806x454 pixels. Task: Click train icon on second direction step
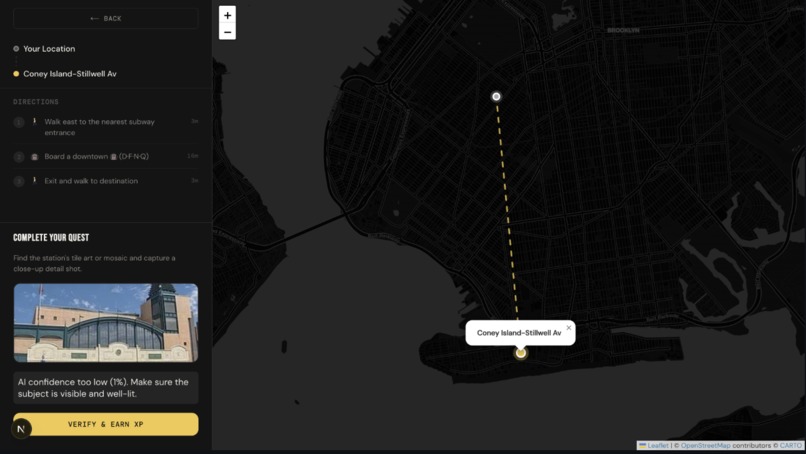(x=34, y=156)
